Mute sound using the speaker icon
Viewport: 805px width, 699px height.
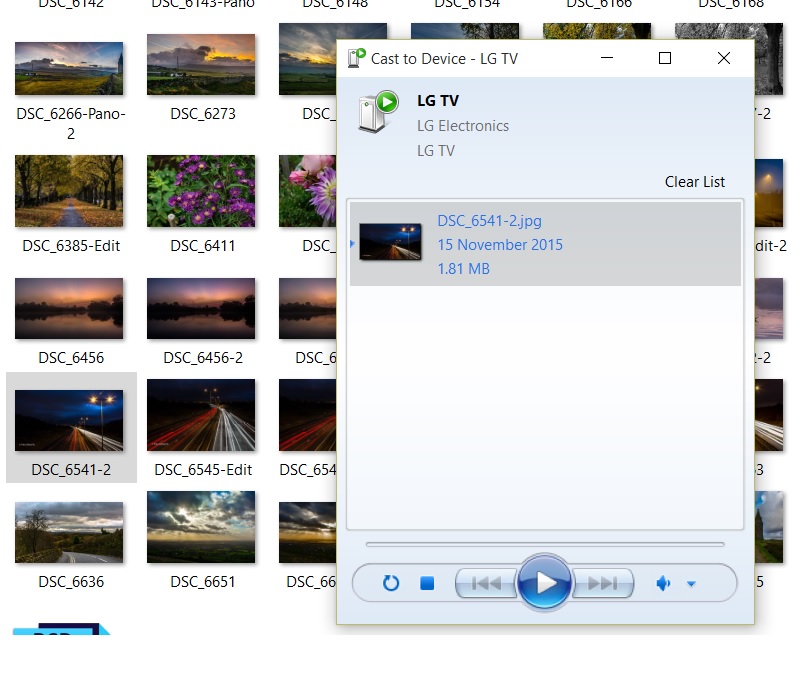[662, 583]
